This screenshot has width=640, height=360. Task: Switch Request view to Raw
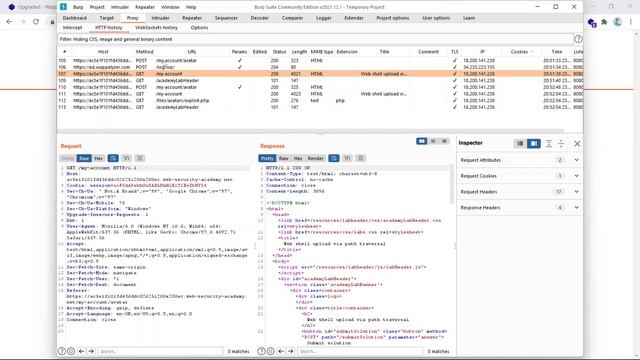84,158
